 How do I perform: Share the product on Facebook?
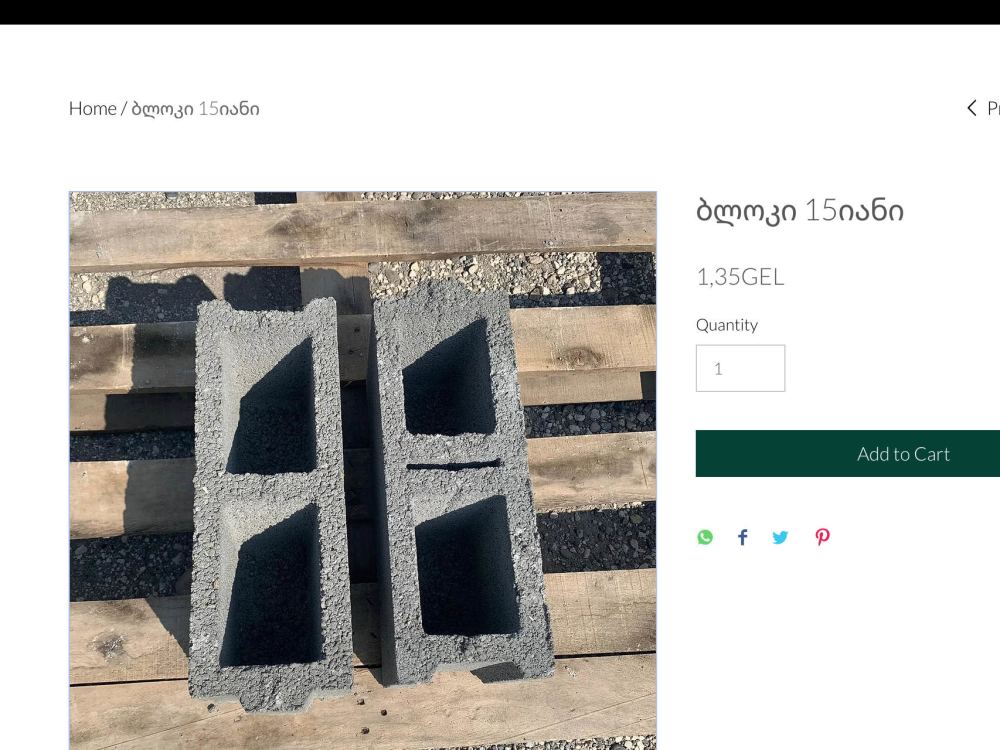tap(742, 538)
